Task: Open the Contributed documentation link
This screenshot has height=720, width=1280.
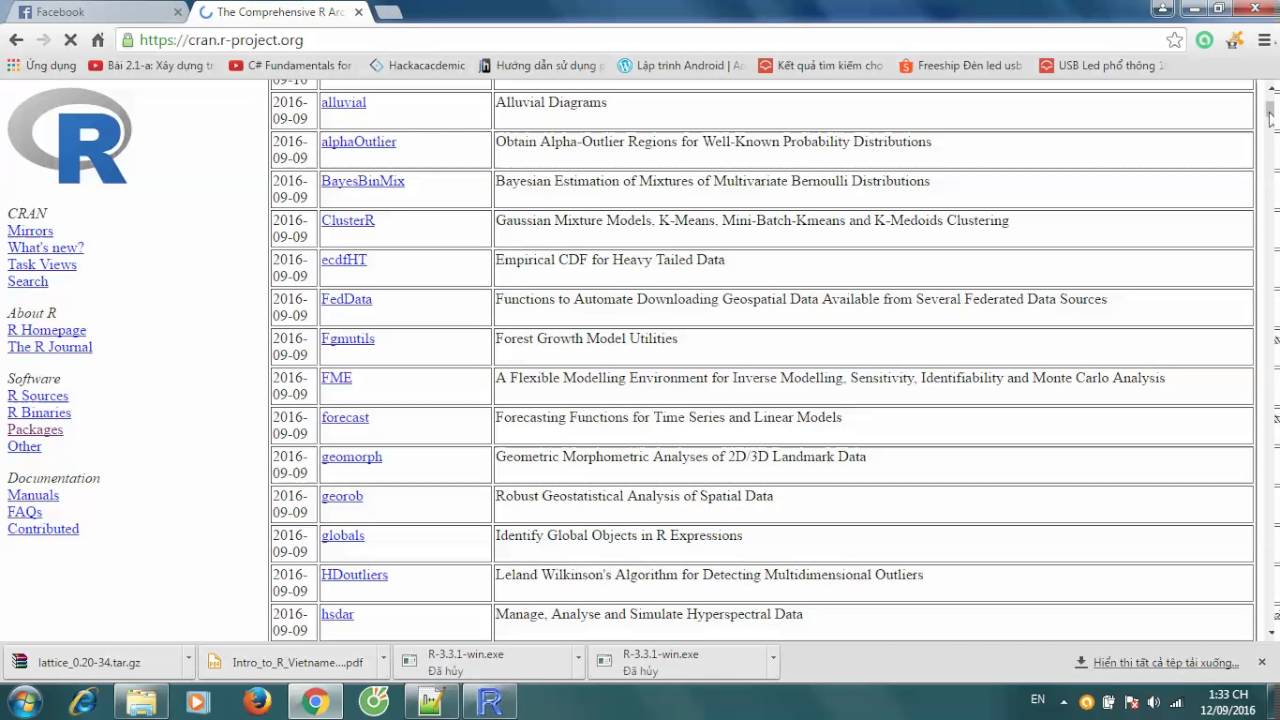Action: coord(43,529)
